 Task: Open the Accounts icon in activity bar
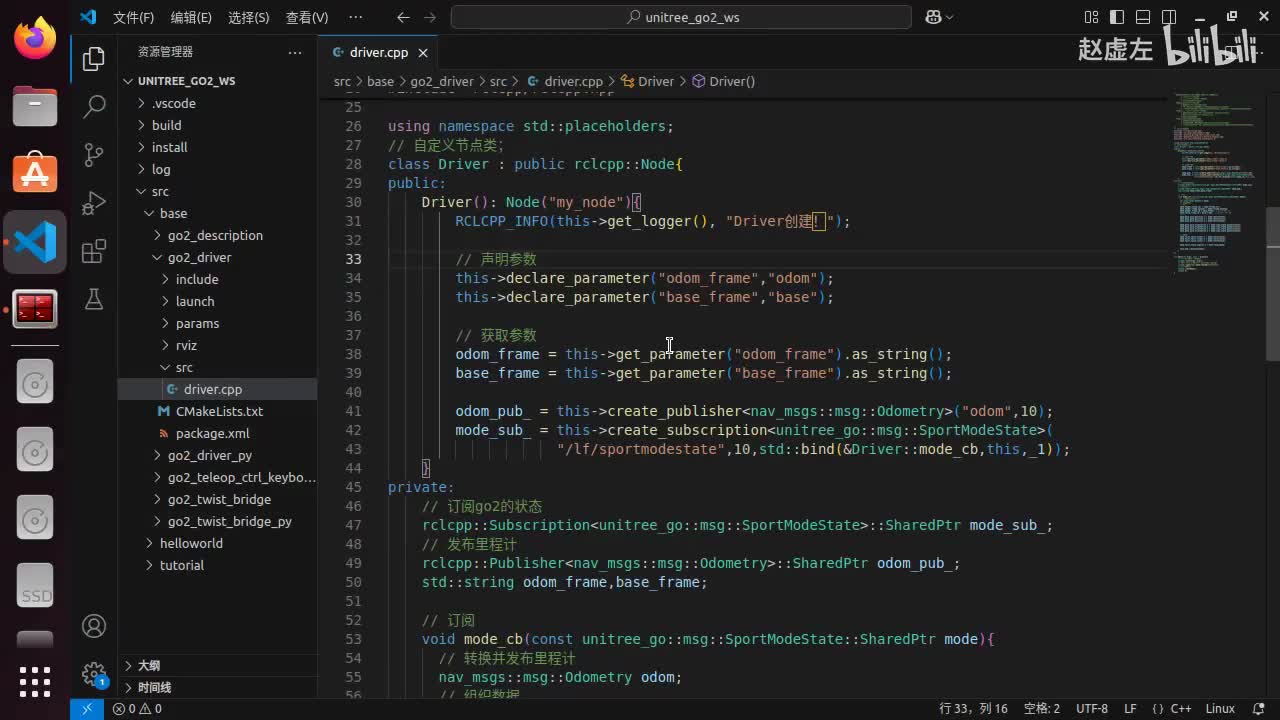[x=94, y=626]
